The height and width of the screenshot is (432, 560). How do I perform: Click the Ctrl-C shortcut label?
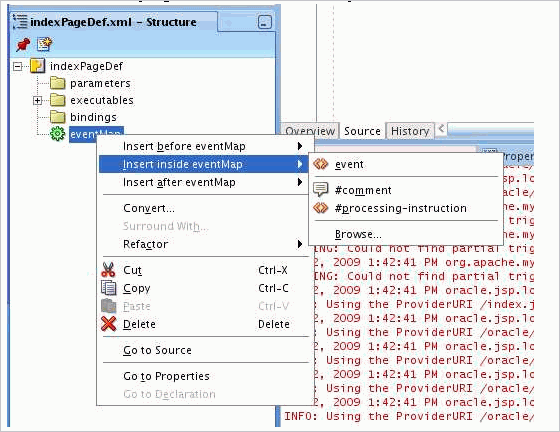[273, 288]
